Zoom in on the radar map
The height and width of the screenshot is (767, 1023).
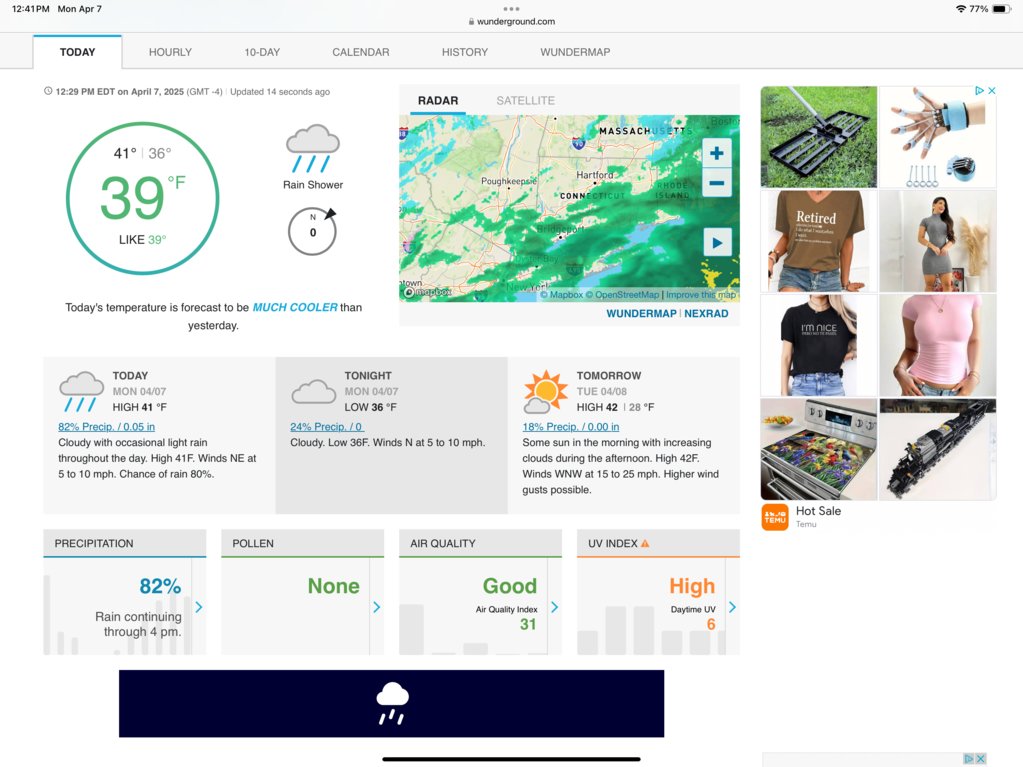(x=716, y=153)
